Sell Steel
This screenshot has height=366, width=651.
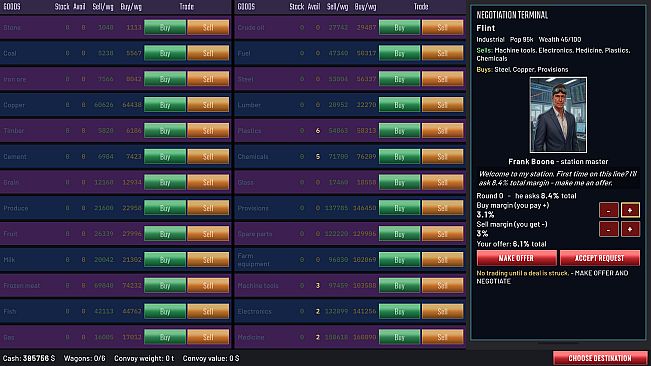point(443,79)
